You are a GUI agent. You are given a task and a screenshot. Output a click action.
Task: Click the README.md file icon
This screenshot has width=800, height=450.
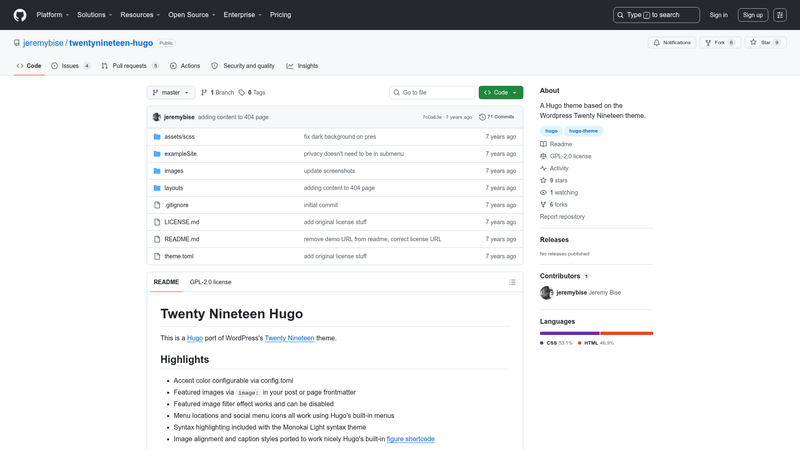pos(157,239)
